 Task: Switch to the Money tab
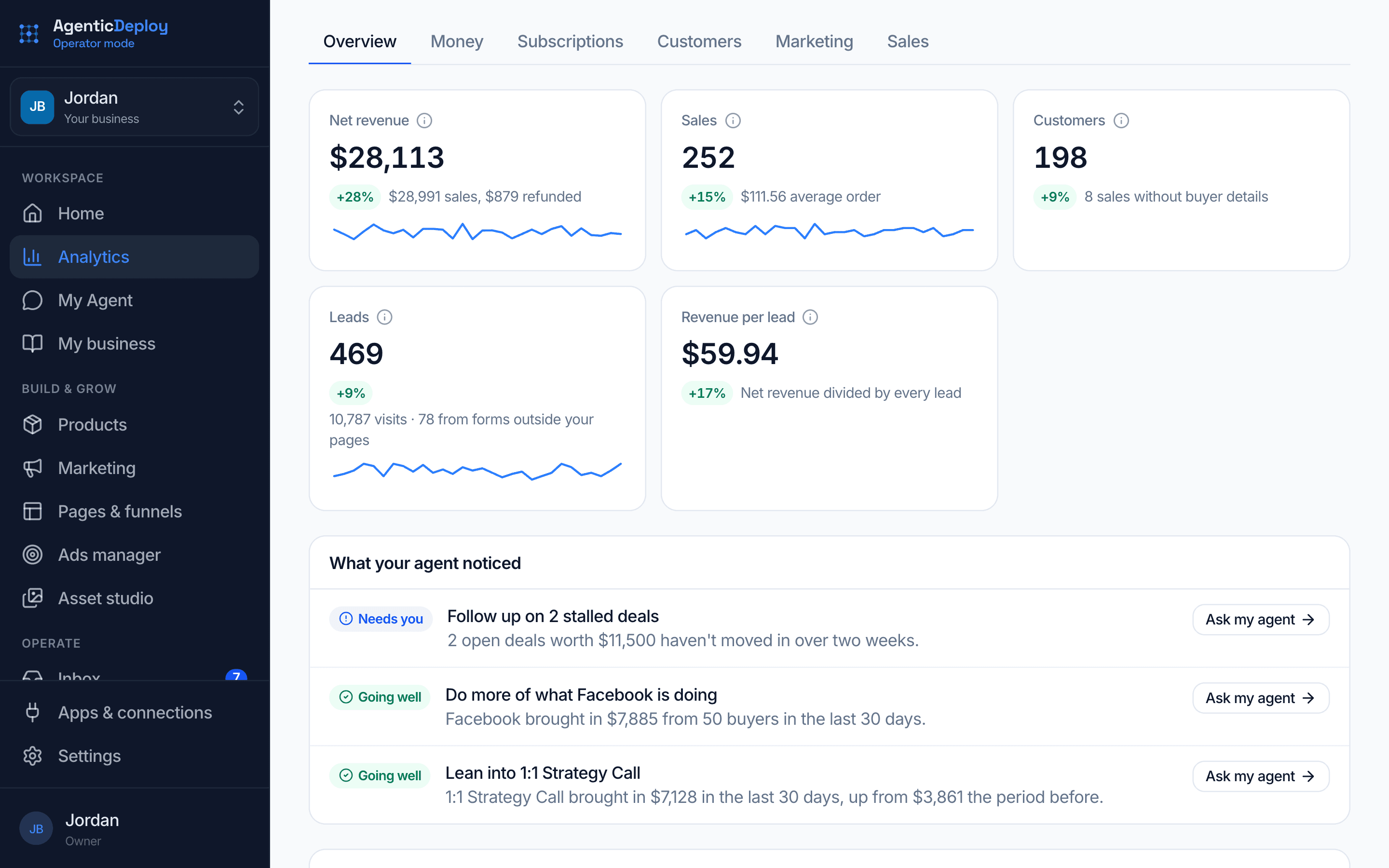tap(457, 41)
